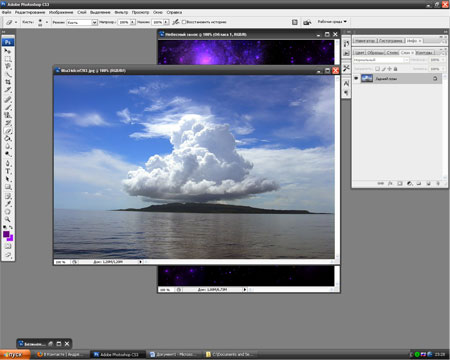This screenshot has width=450, height=360.
Task: Select the Eyedropper tool
Action: [8, 204]
